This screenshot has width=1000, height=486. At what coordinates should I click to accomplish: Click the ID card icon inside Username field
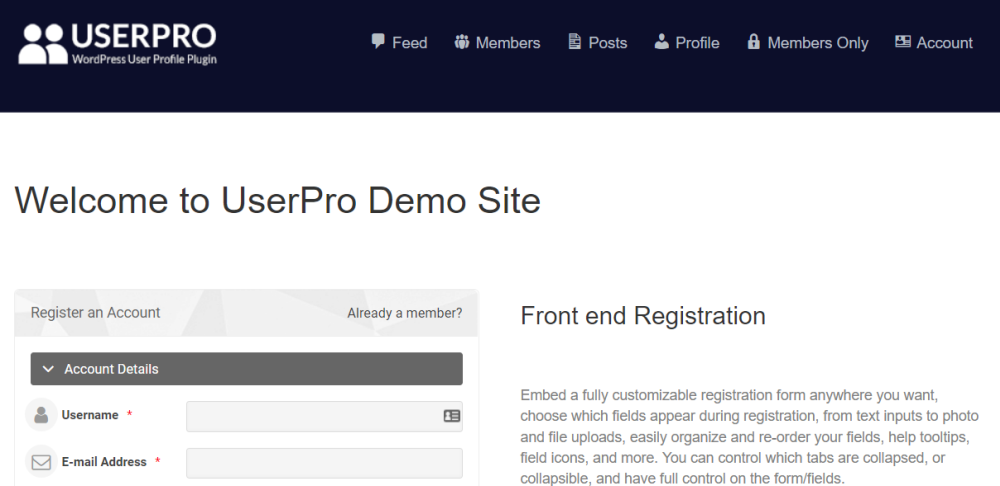pos(451,416)
